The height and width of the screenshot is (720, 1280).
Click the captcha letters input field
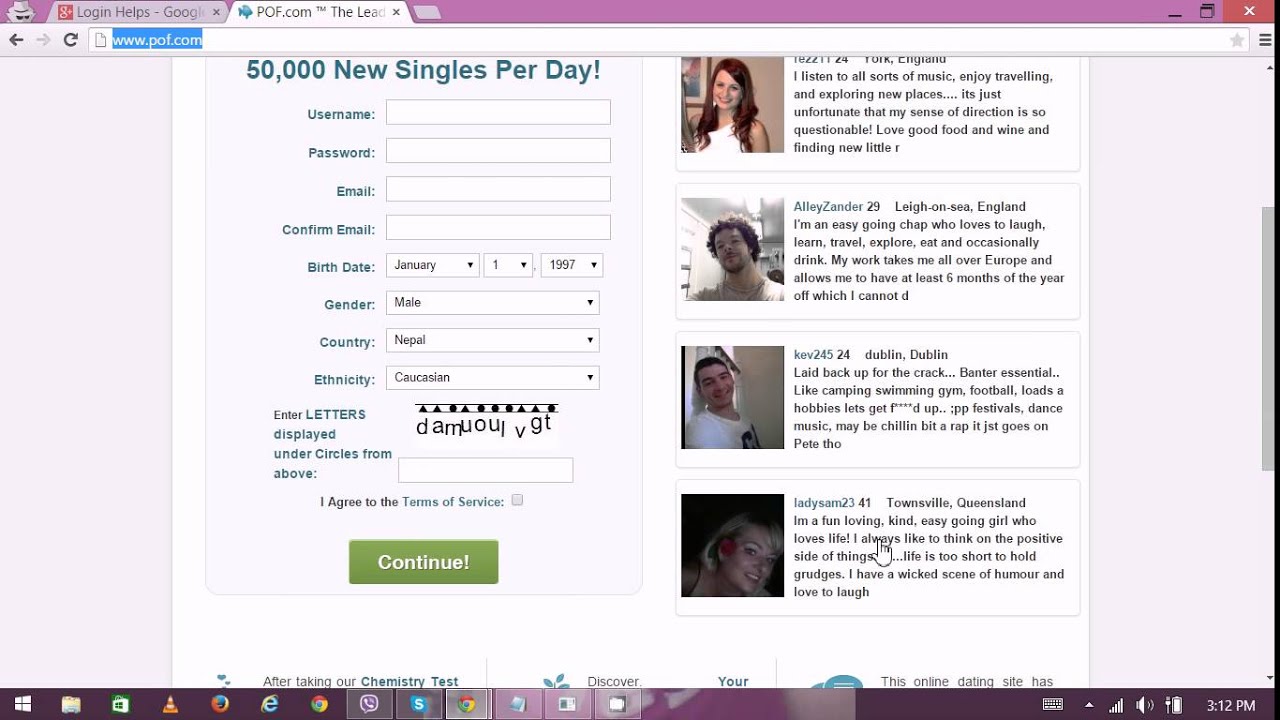click(x=485, y=470)
